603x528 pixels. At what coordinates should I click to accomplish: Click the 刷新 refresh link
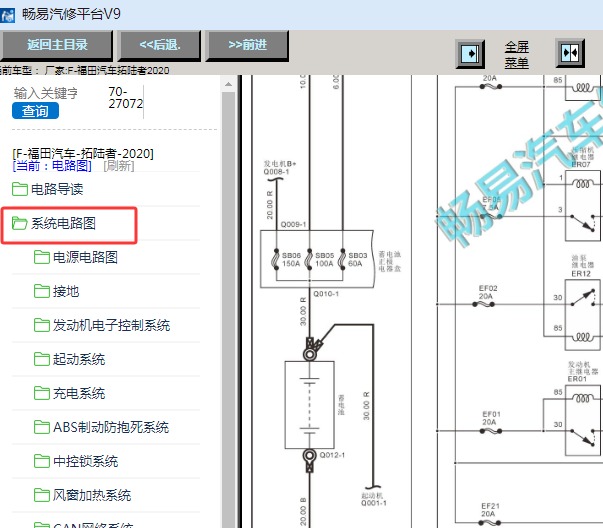point(119,166)
